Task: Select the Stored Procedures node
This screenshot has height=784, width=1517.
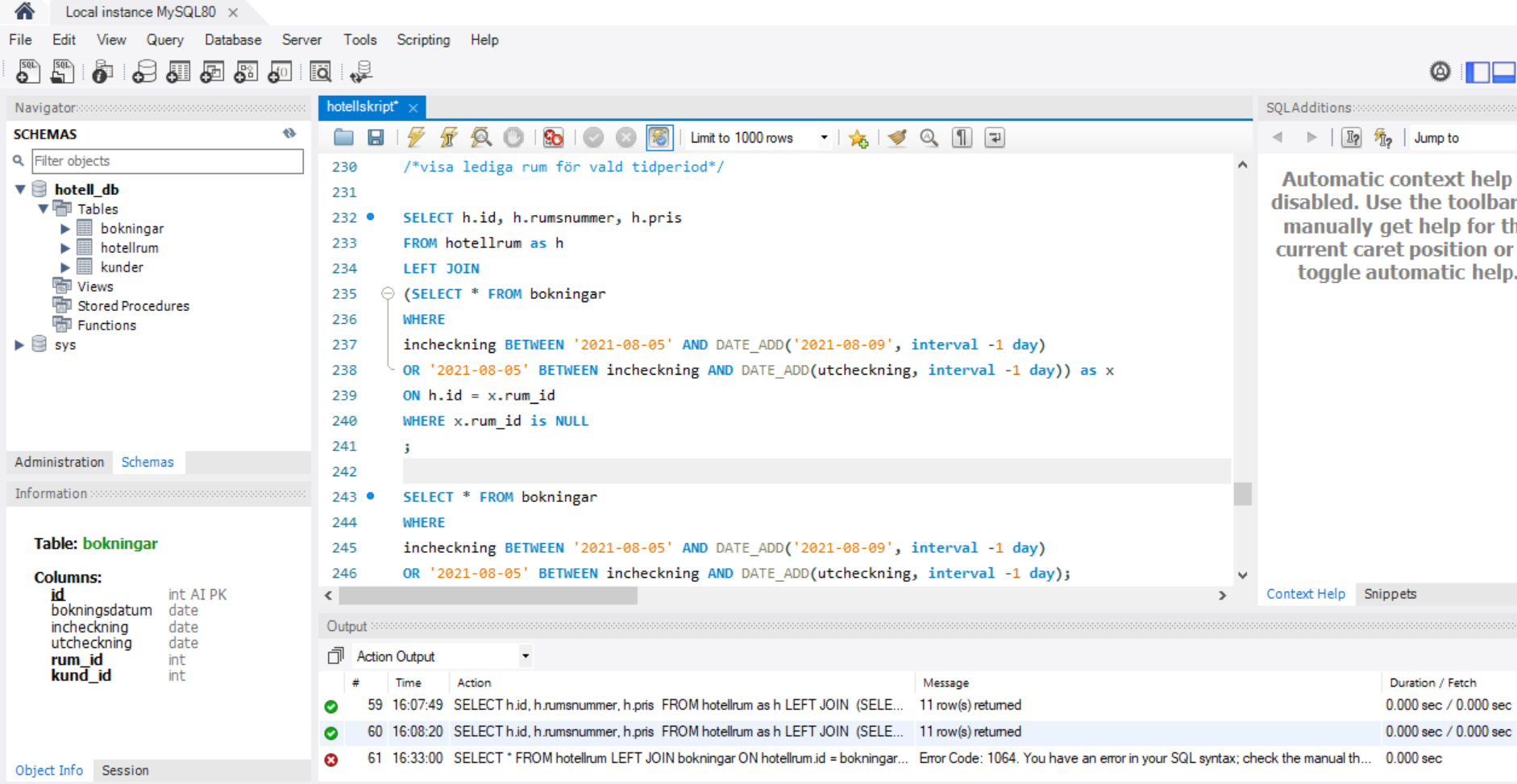Action: tap(133, 306)
